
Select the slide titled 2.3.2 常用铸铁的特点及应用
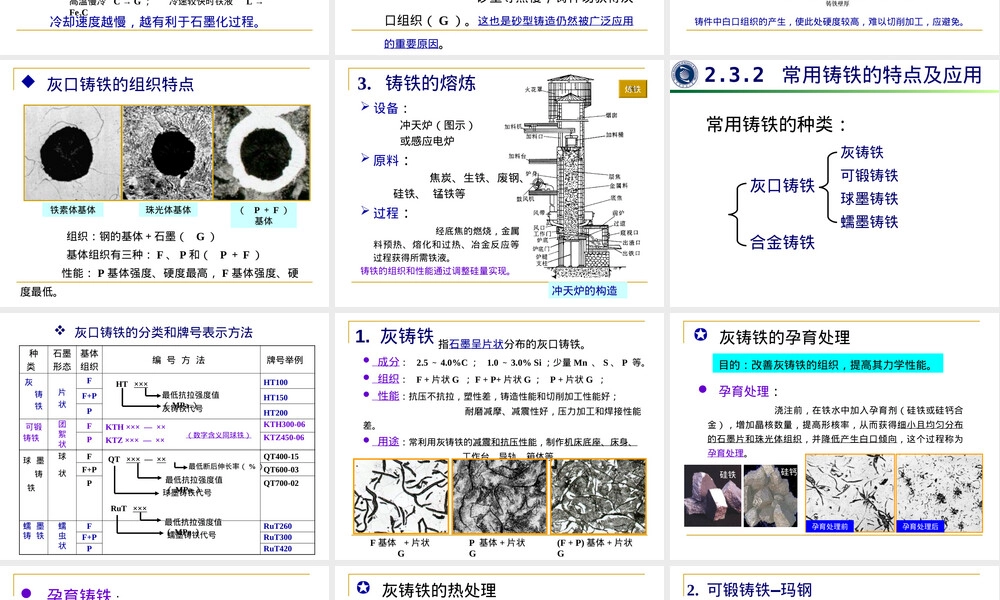click(835, 184)
